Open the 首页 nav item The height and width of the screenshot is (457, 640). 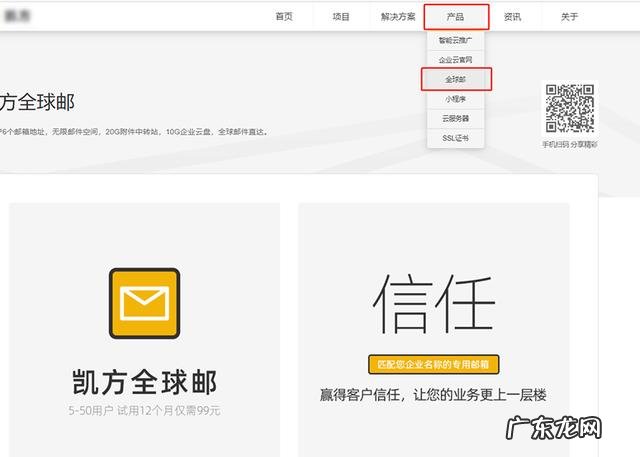(284, 17)
